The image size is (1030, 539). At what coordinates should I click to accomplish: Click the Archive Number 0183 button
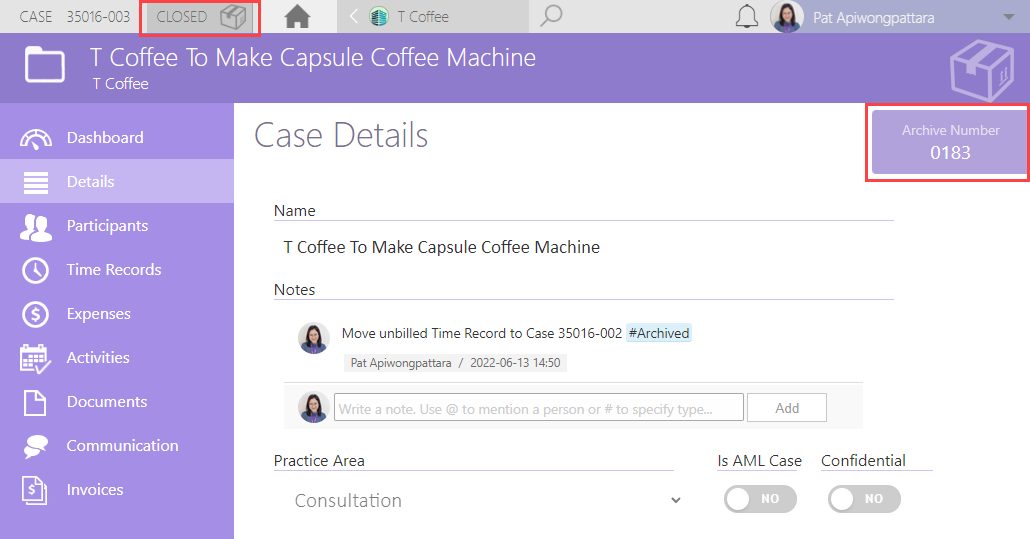tap(950, 142)
